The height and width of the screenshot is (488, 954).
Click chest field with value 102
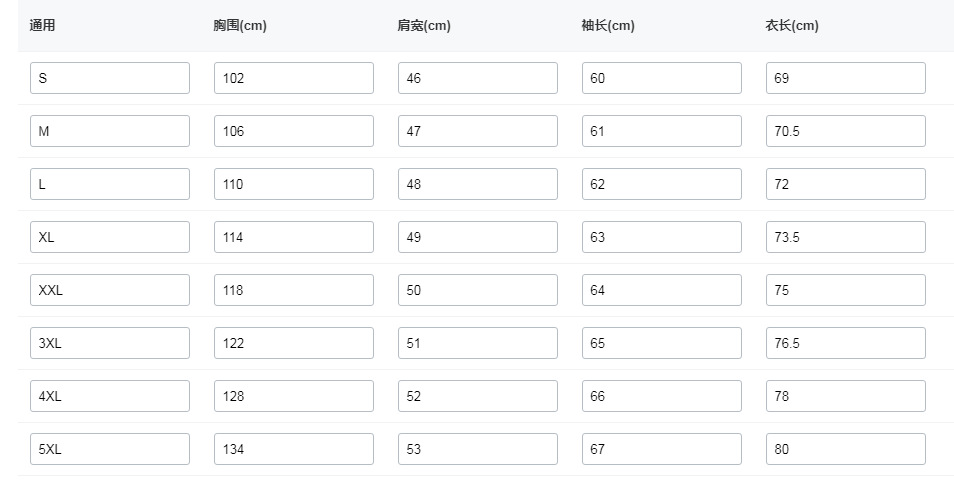click(294, 78)
